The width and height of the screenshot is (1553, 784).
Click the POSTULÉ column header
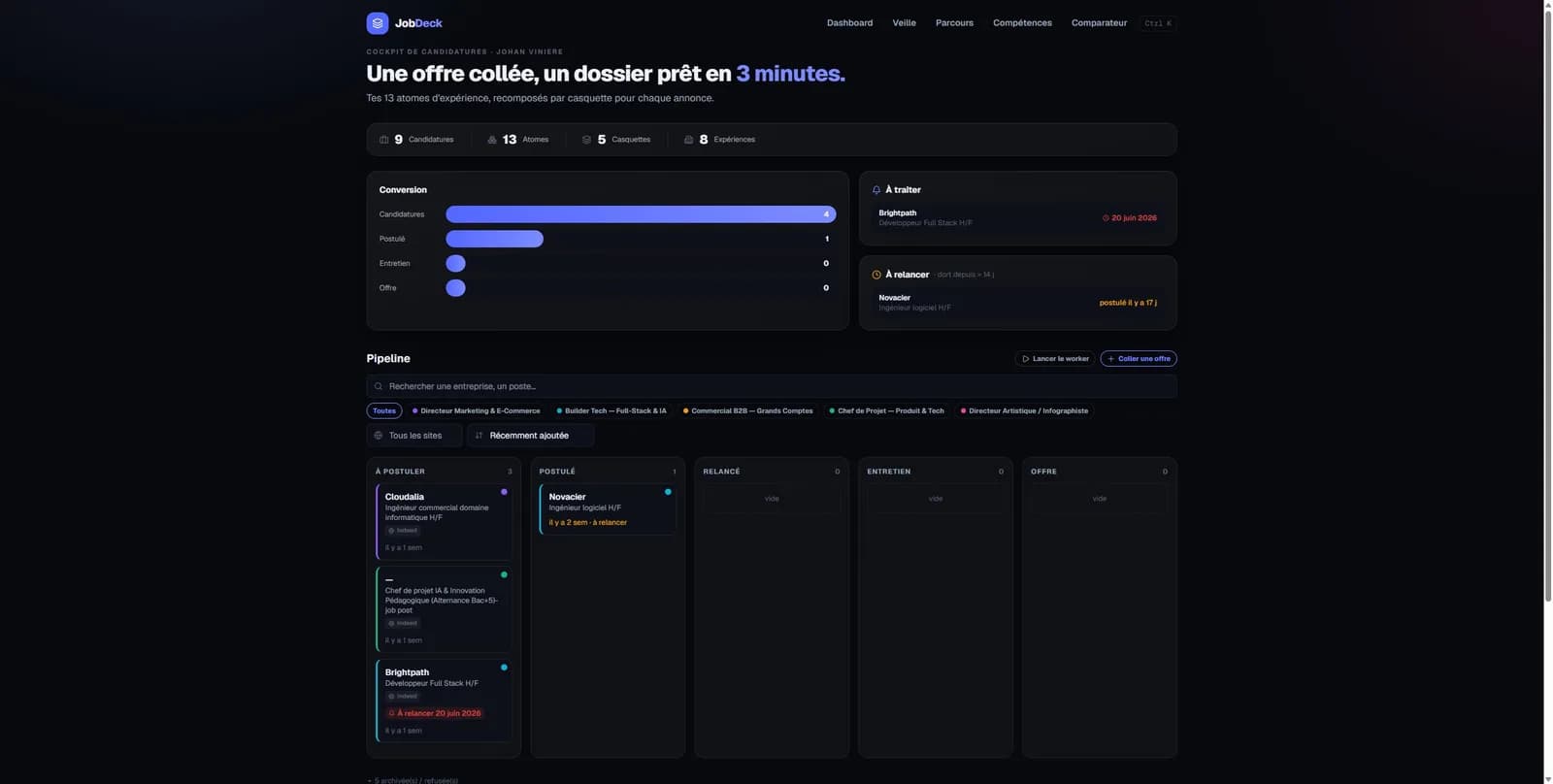coord(557,472)
